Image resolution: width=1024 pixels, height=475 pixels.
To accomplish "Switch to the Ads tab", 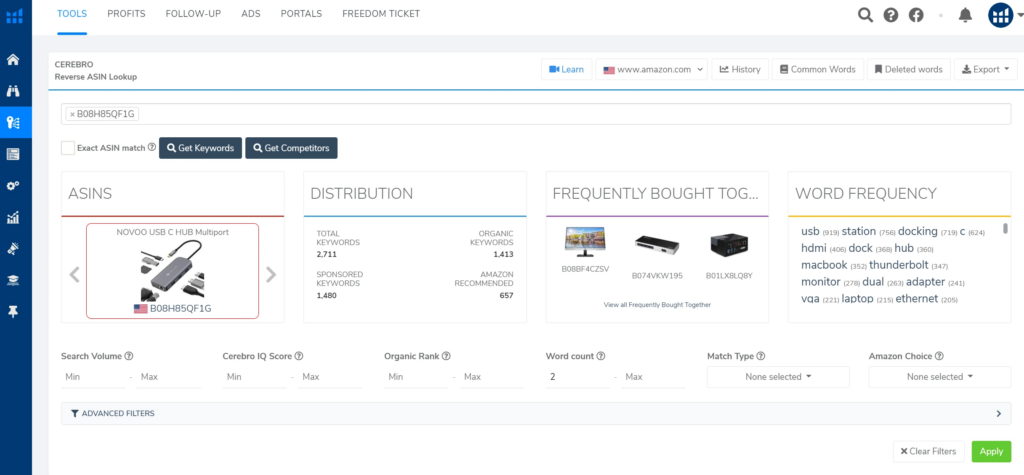I will tap(251, 14).
